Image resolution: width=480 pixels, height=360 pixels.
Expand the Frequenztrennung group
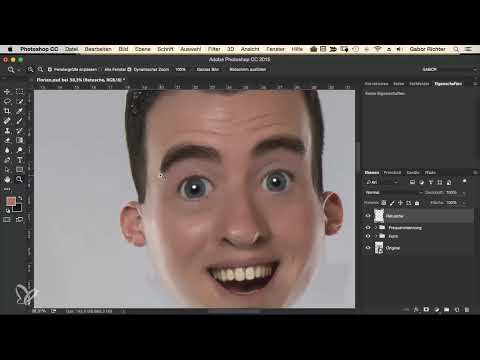(376, 228)
